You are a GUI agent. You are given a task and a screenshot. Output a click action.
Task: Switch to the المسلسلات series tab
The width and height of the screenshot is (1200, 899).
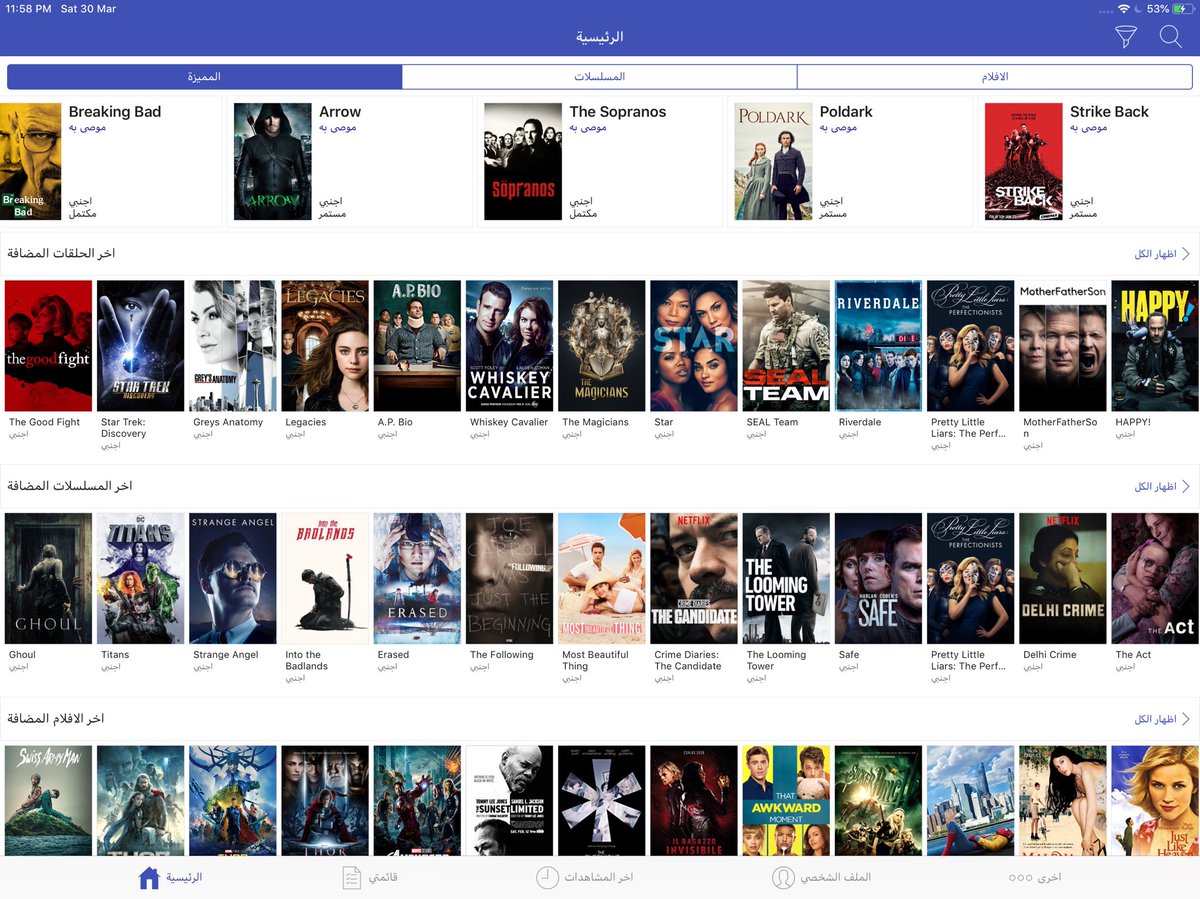[599, 77]
